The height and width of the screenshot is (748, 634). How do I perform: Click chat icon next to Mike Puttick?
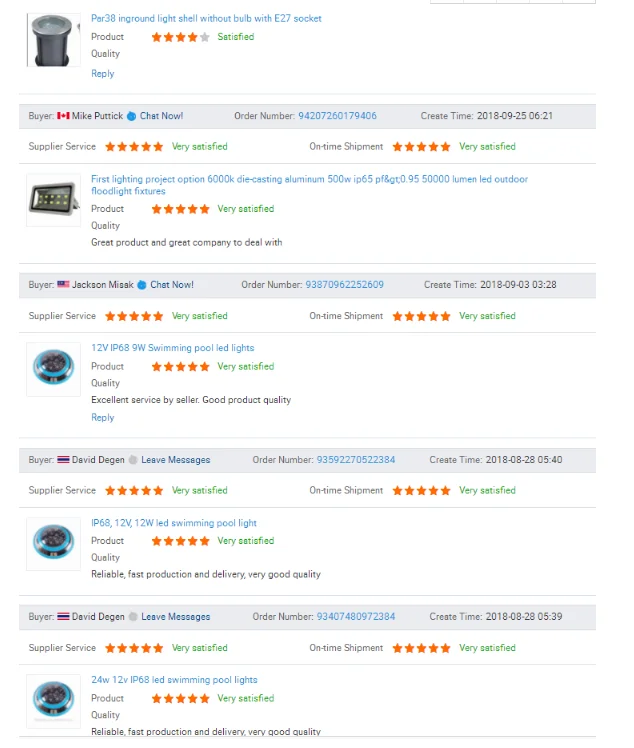(132, 116)
